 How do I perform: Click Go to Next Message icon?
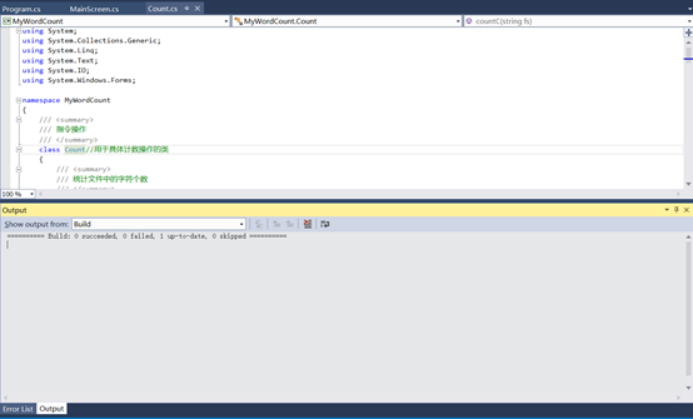(290, 224)
